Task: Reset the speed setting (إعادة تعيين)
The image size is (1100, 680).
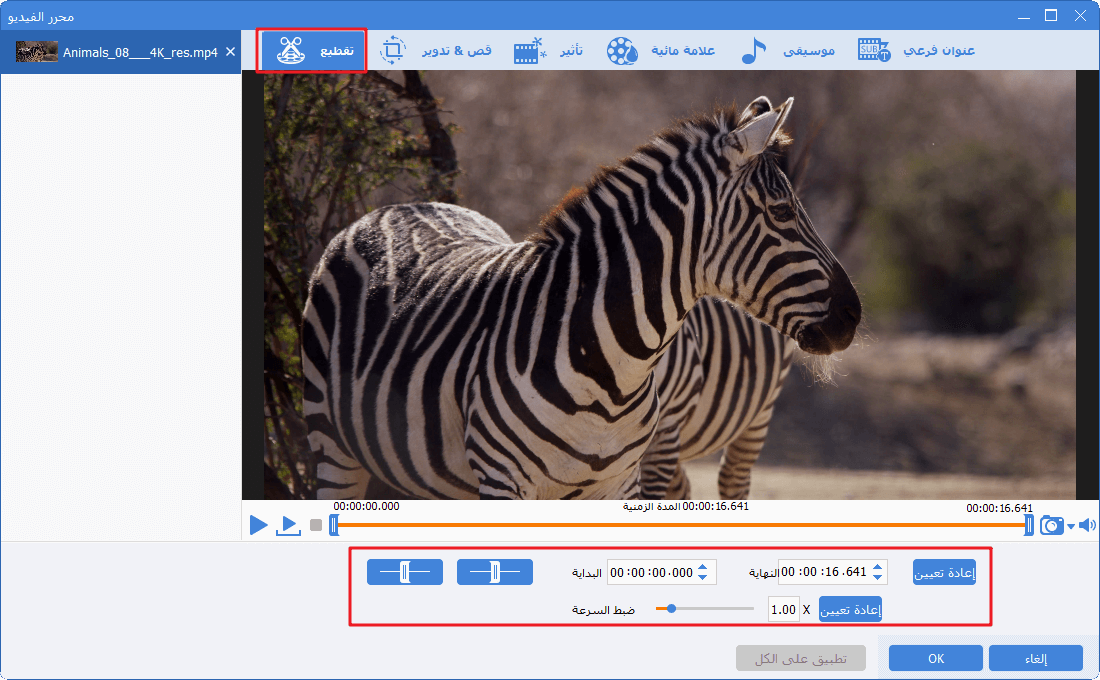Action: [850, 609]
